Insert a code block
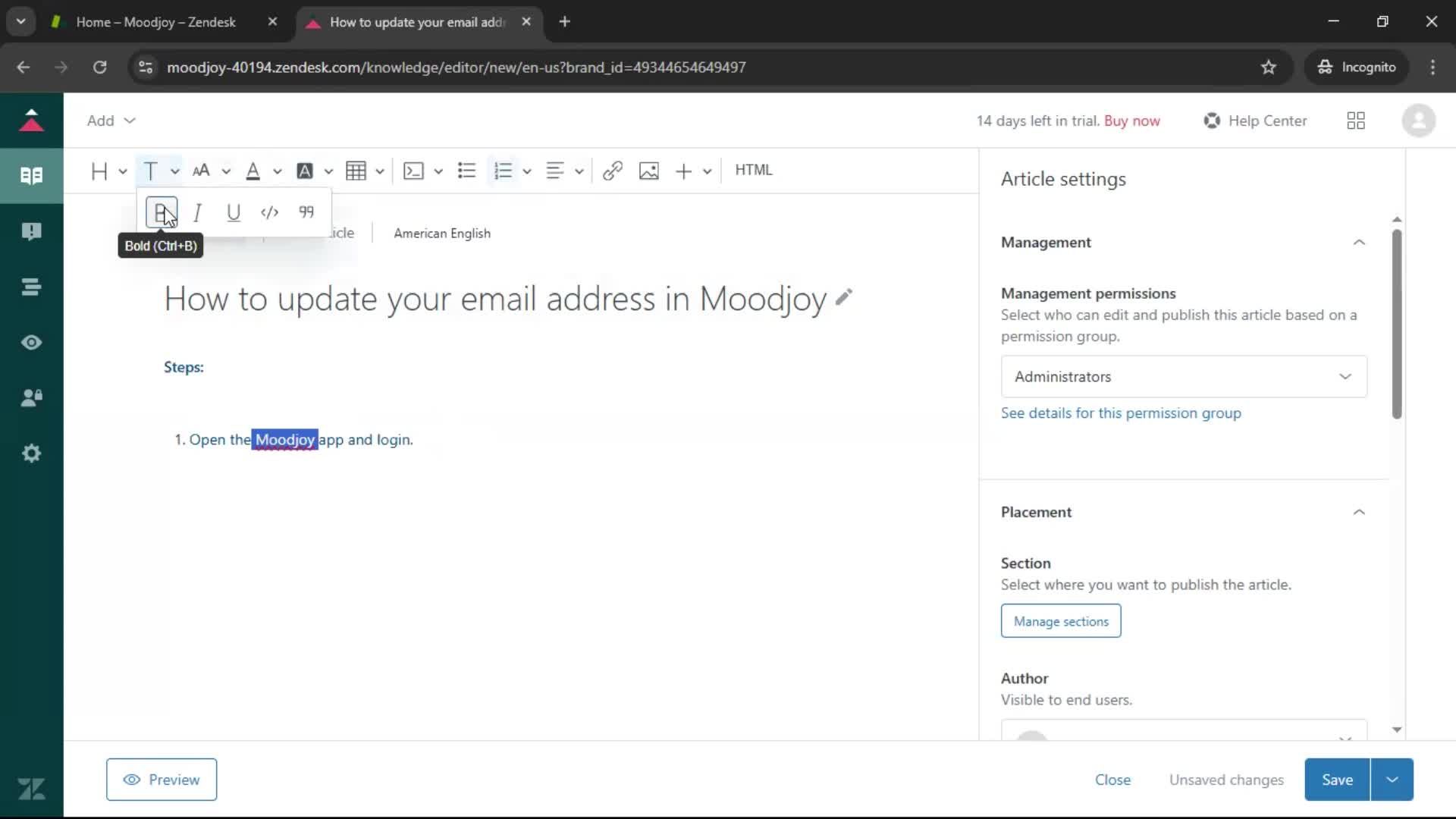Image resolution: width=1456 pixels, height=819 pixels. click(x=413, y=171)
